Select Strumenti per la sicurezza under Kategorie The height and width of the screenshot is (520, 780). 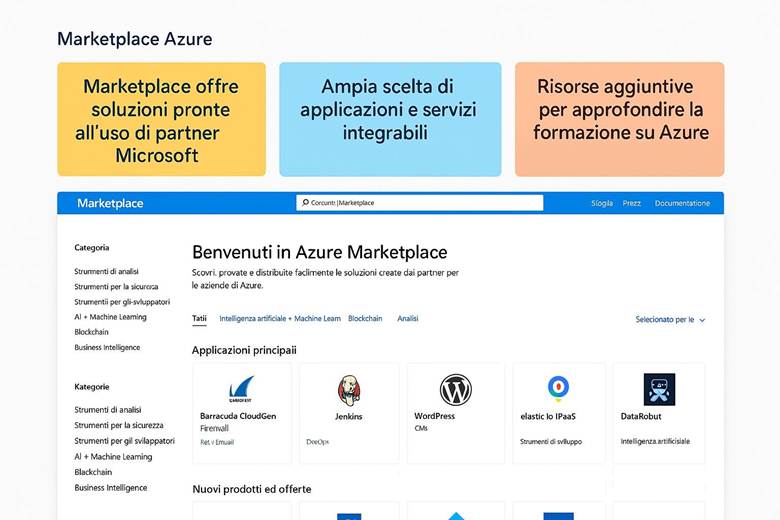click(118, 425)
